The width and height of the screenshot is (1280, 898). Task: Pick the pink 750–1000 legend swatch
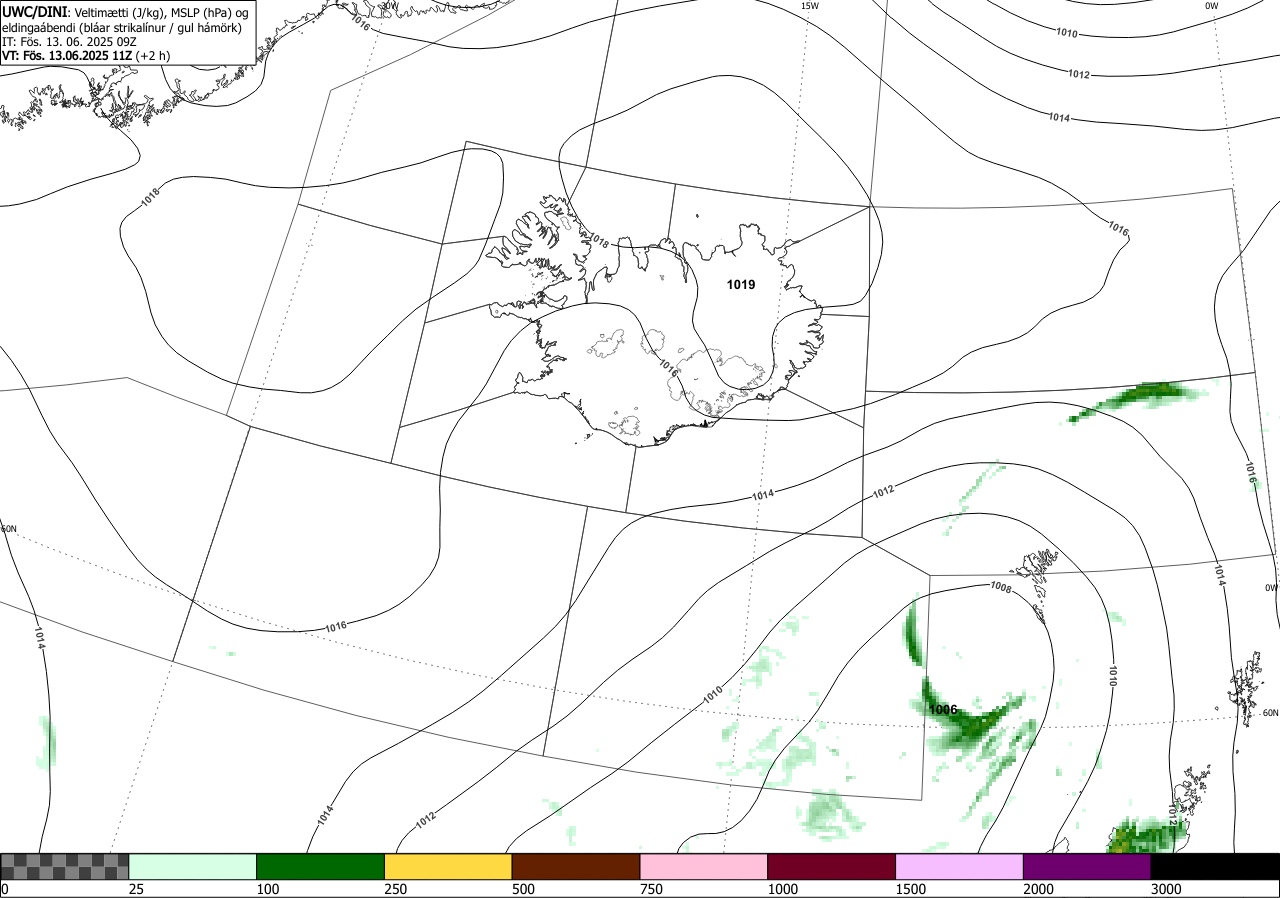(704, 866)
